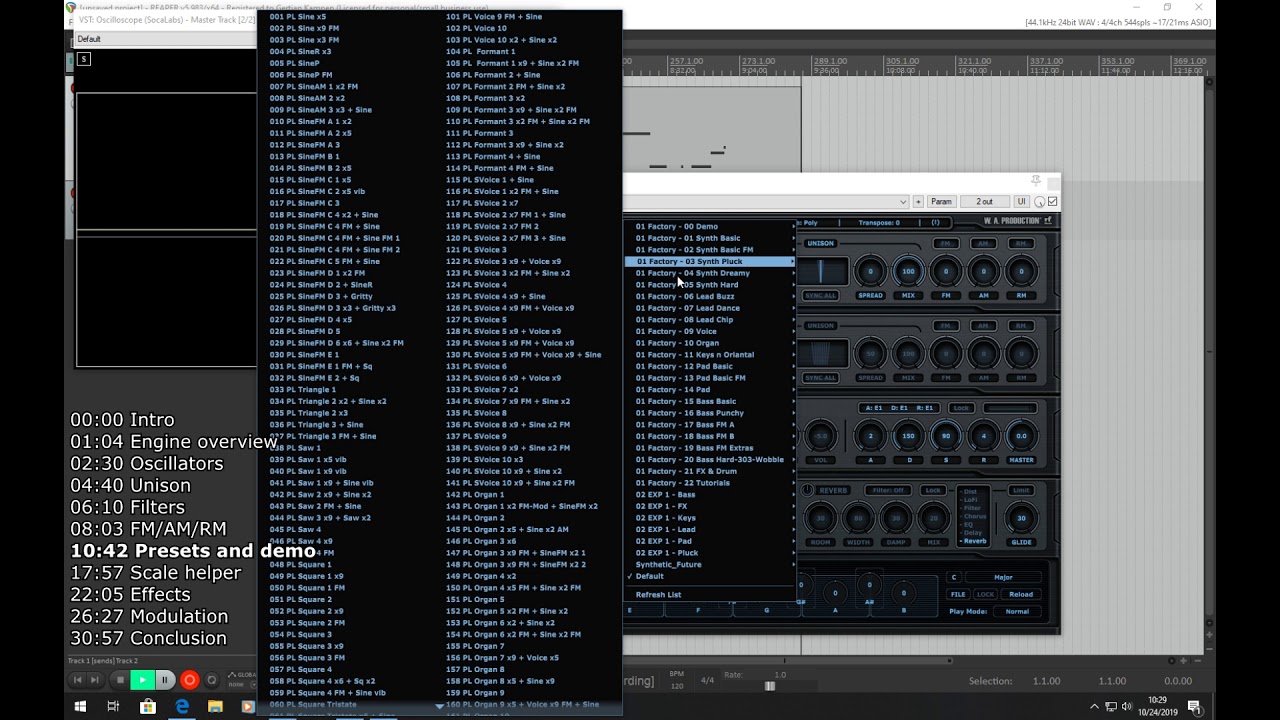Select Reverb in the effects list

[975, 541]
